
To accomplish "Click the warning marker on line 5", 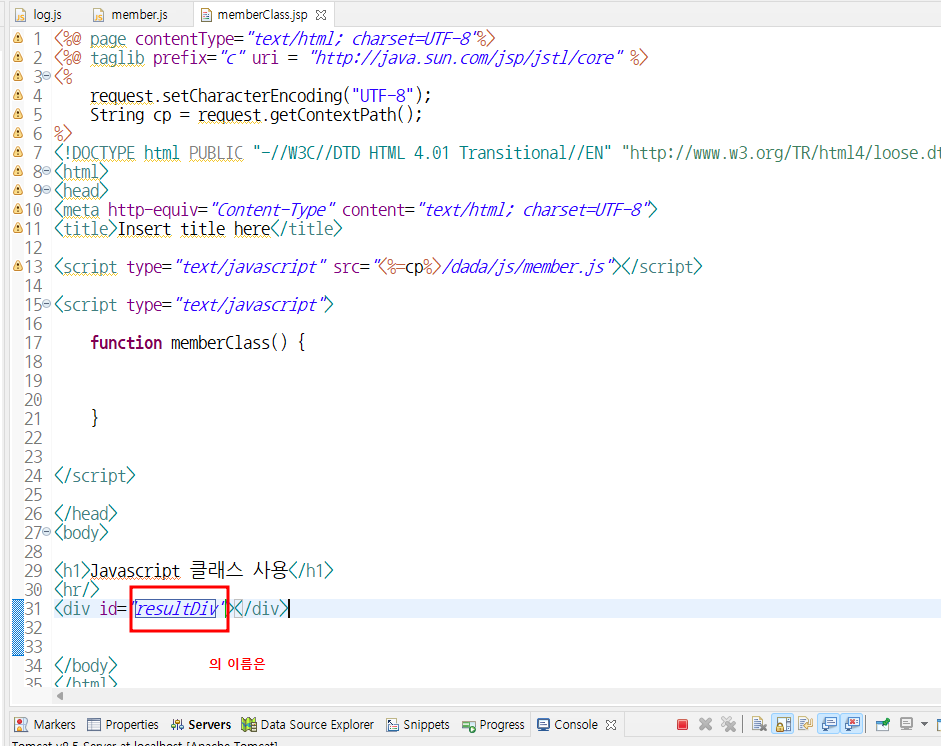I will click(x=18, y=114).
